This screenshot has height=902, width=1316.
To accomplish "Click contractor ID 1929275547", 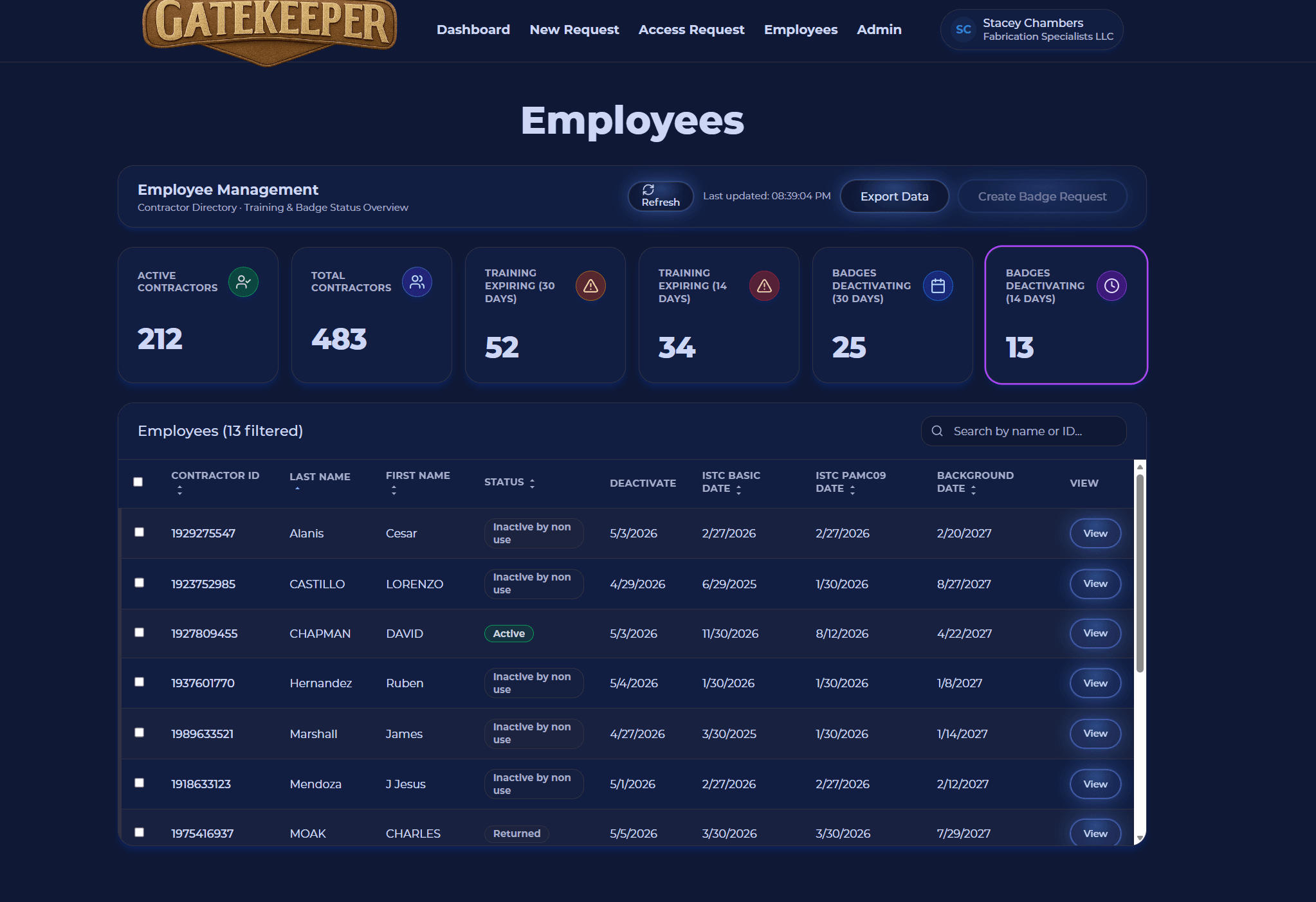I will 203,533.
